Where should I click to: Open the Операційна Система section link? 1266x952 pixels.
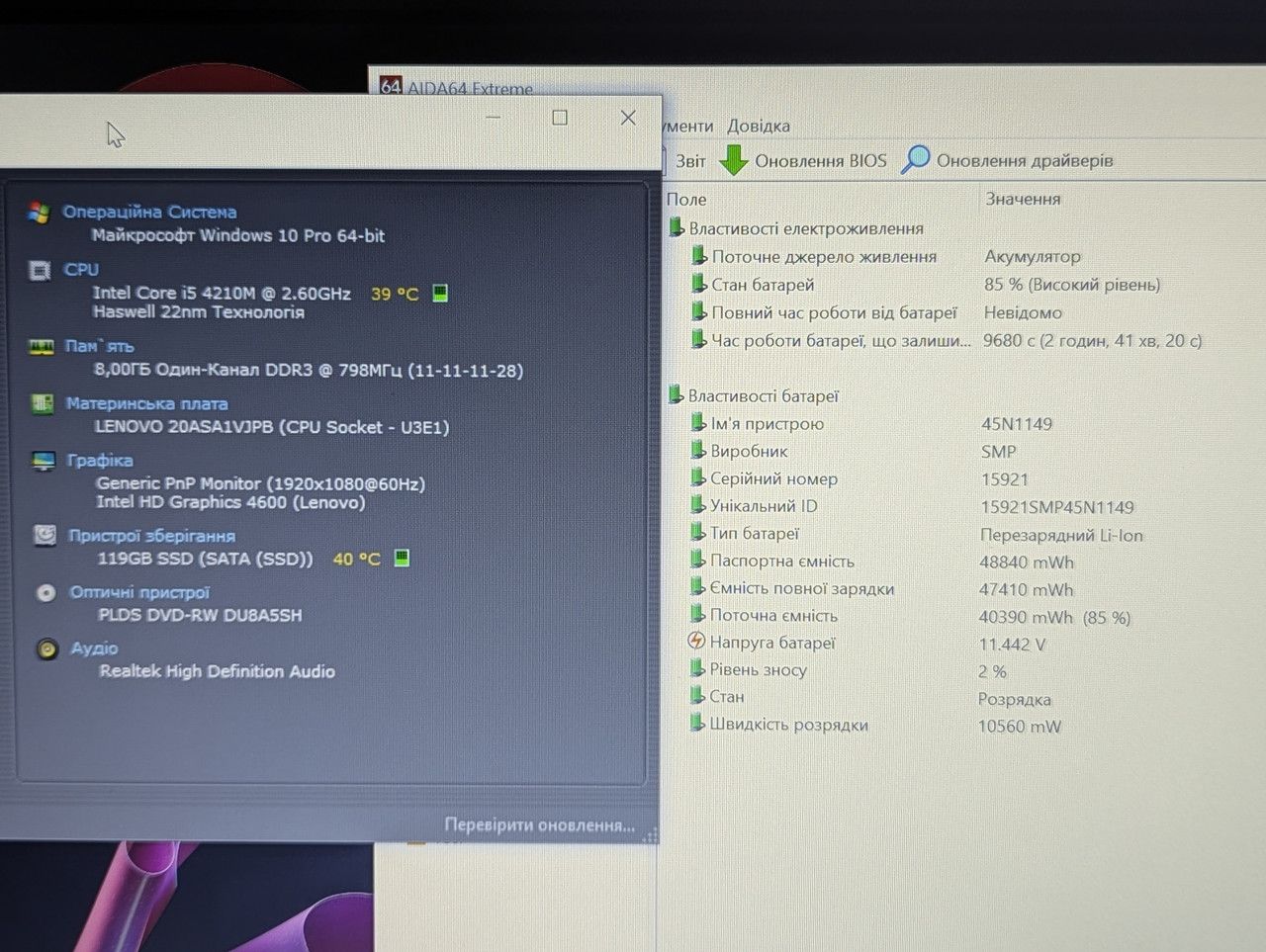click(149, 212)
